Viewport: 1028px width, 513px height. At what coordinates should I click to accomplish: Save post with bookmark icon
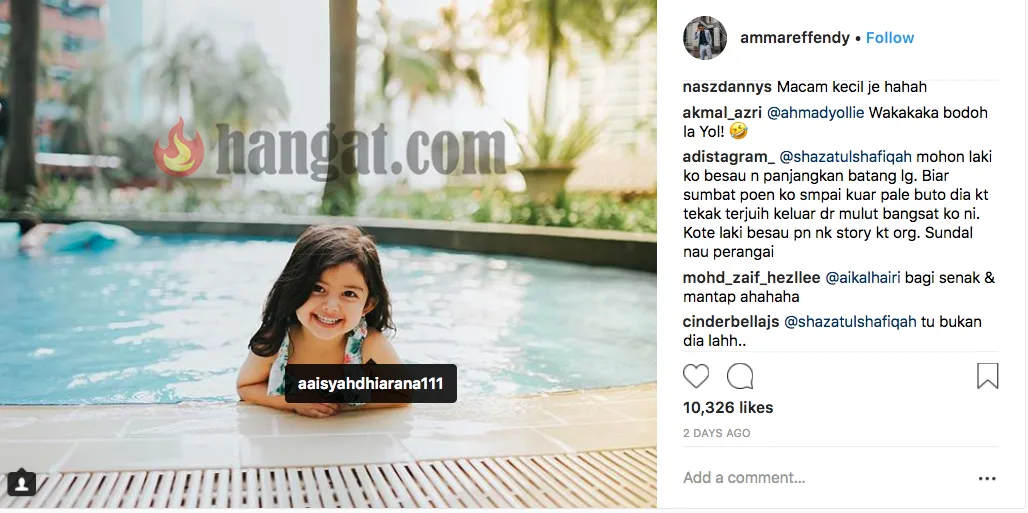[987, 377]
